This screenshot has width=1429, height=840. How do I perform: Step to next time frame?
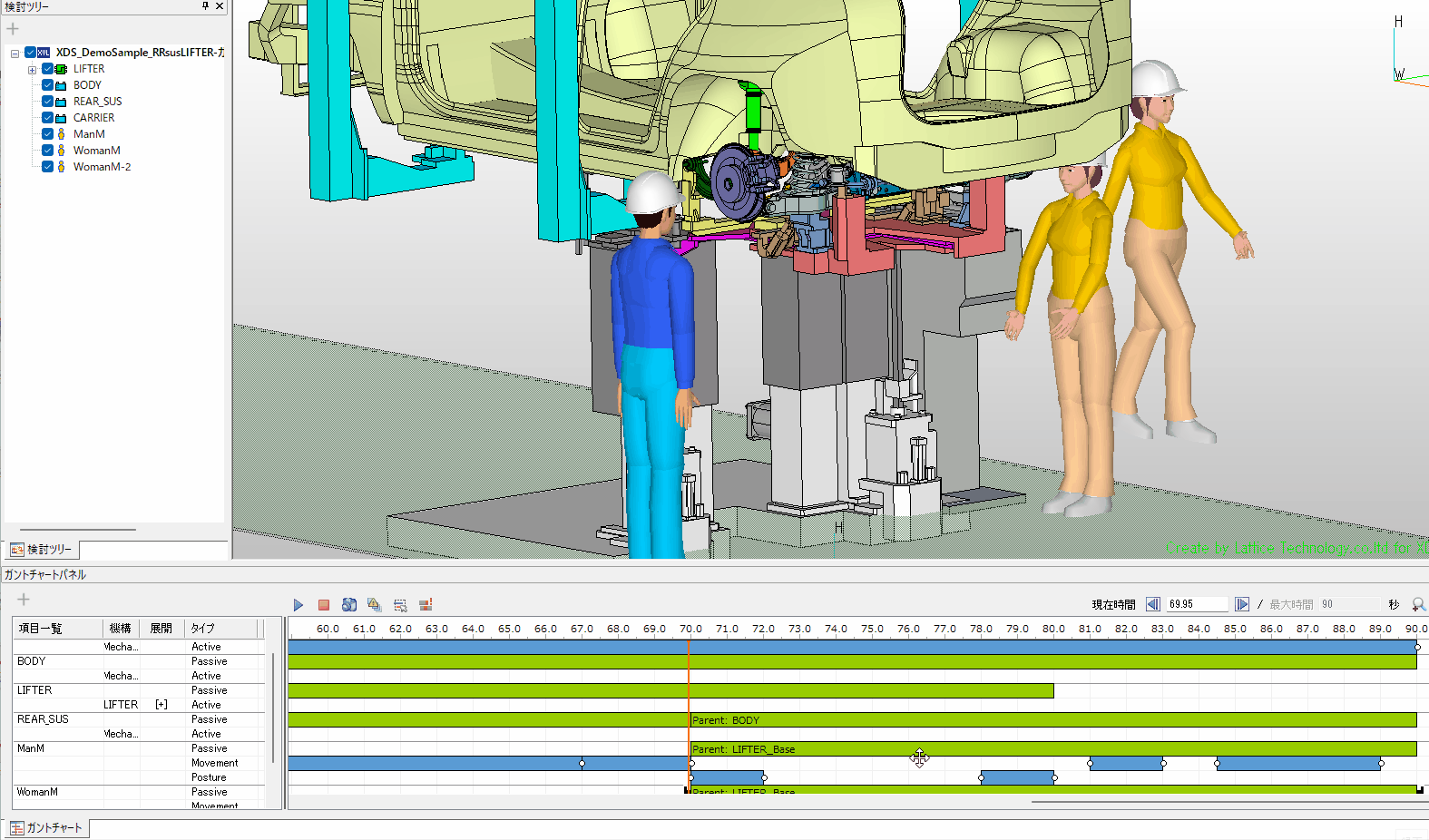(1242, 604)
